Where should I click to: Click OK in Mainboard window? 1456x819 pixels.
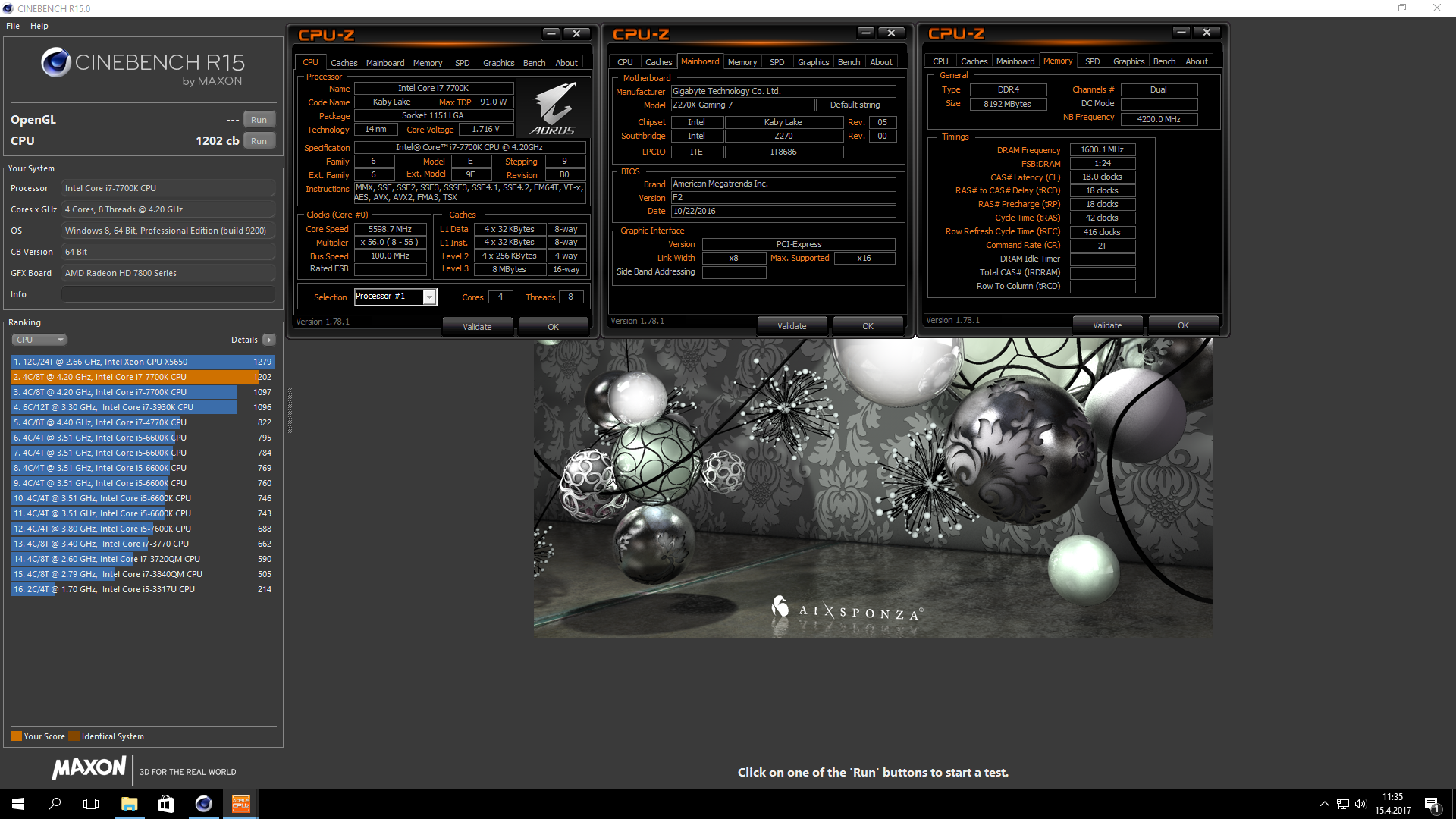868,326
